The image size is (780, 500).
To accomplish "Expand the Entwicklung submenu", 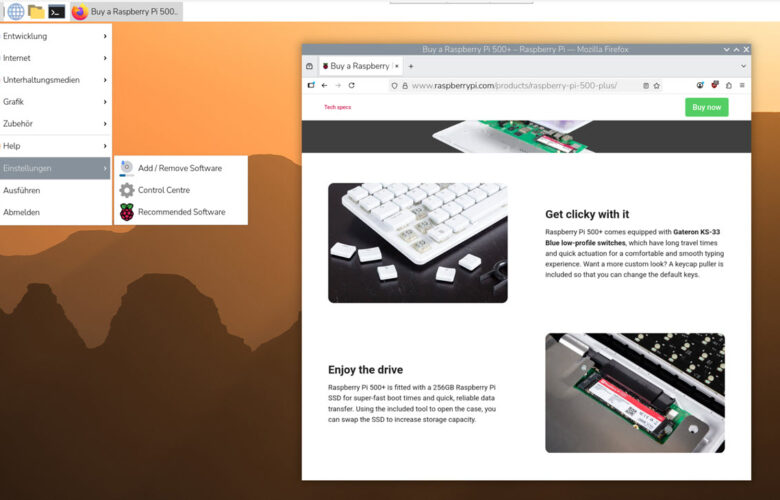I will pos(55,36).
